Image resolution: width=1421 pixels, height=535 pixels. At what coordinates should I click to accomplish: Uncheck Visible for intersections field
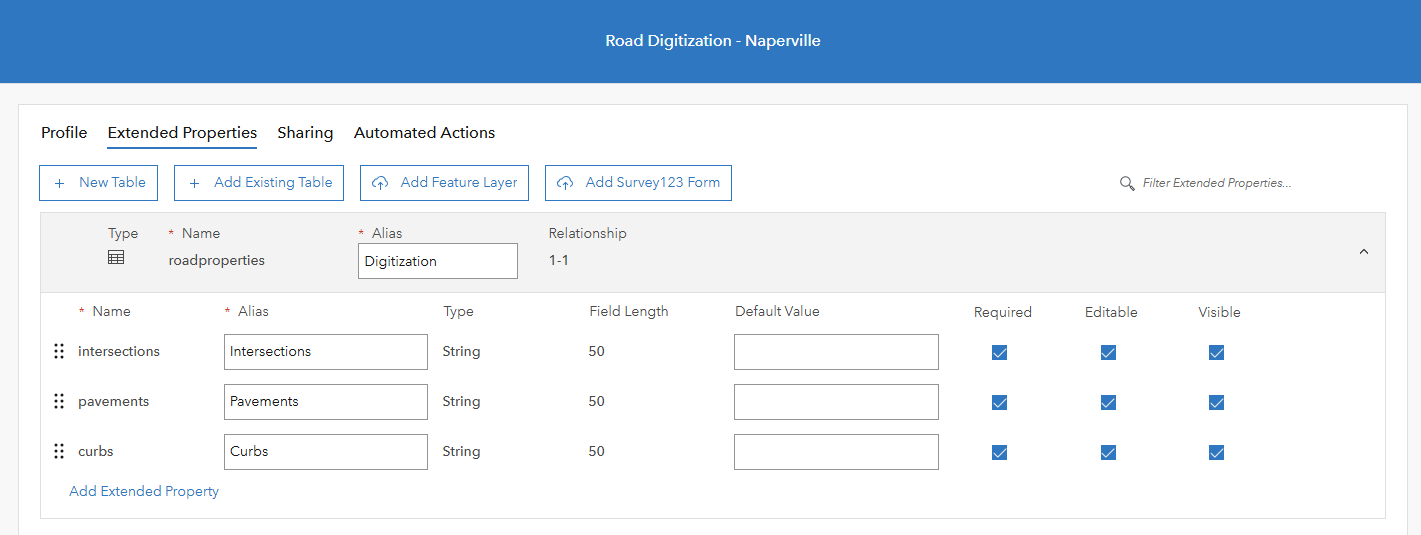pos(1216,352)
